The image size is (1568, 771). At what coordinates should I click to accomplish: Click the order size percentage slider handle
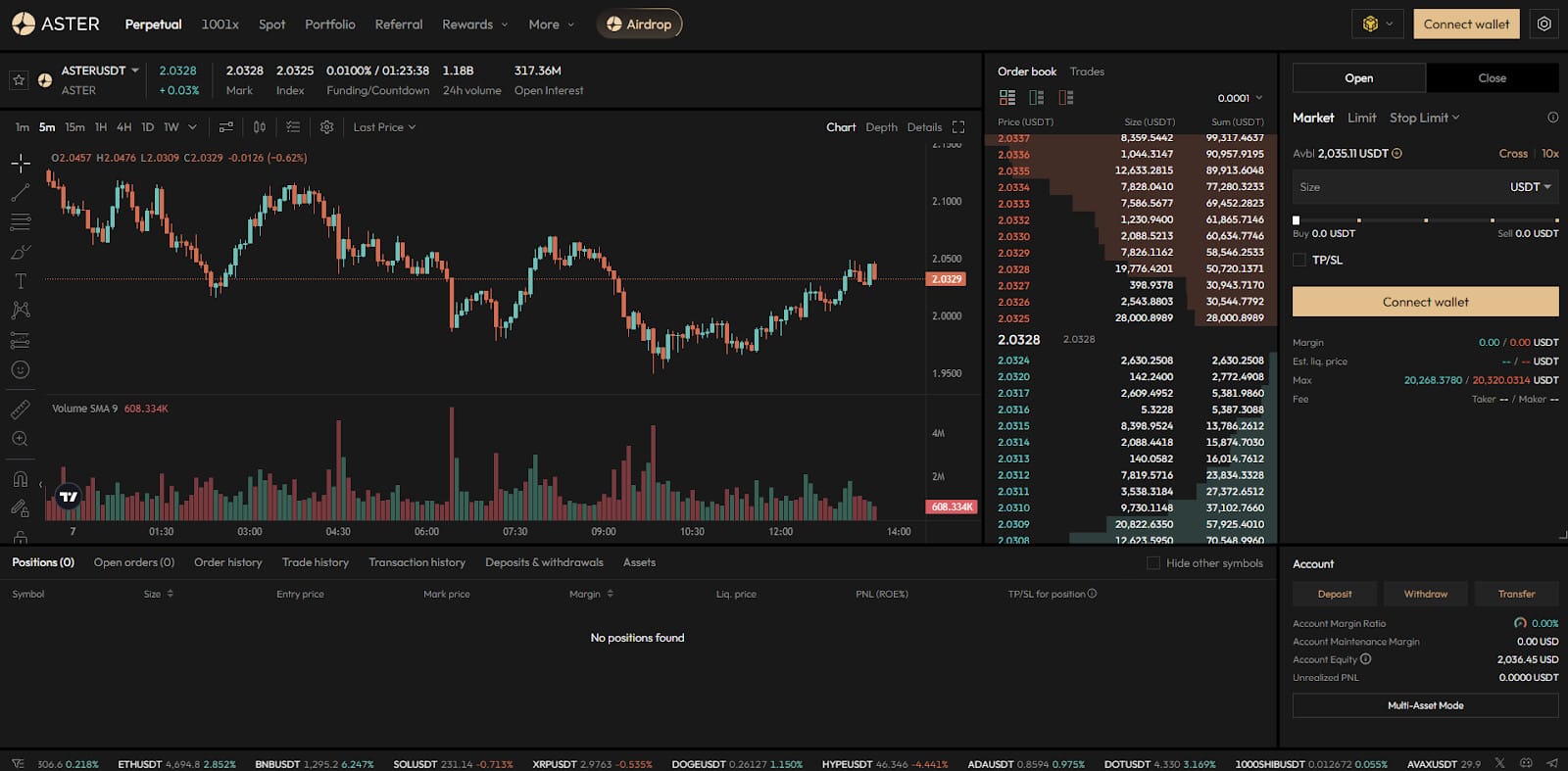tap(1296, 220)
